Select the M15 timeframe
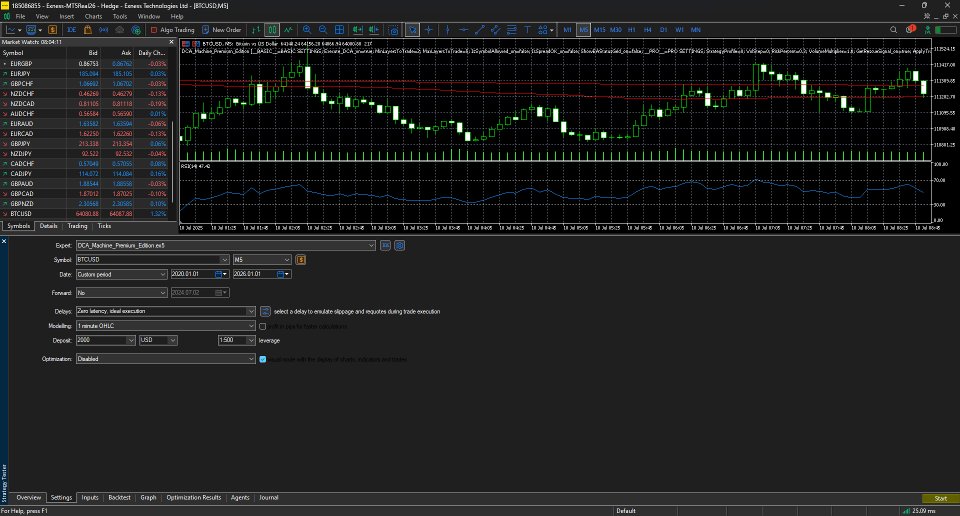 tap(599, 29)
